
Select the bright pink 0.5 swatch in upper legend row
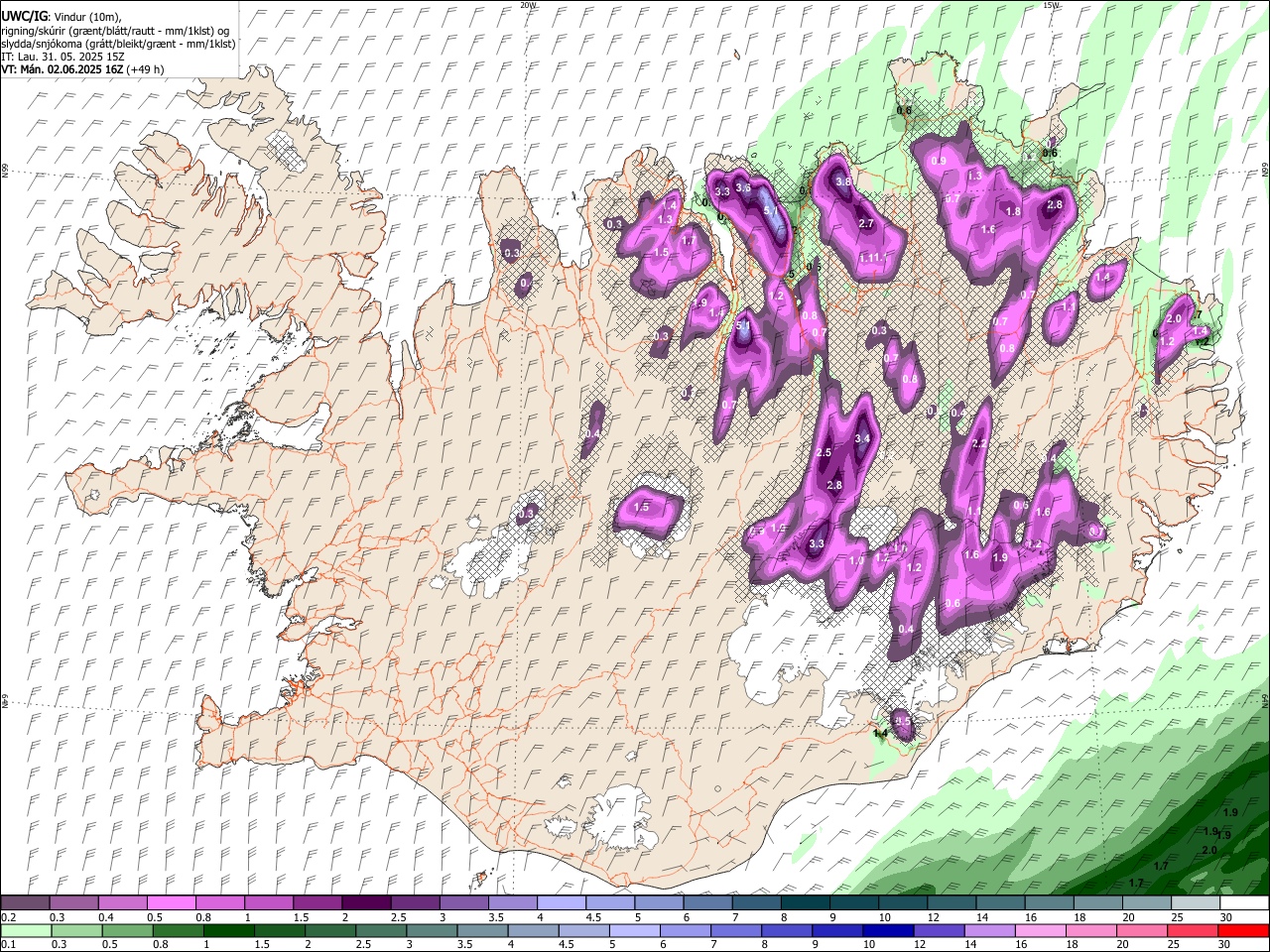coord(171,902)
